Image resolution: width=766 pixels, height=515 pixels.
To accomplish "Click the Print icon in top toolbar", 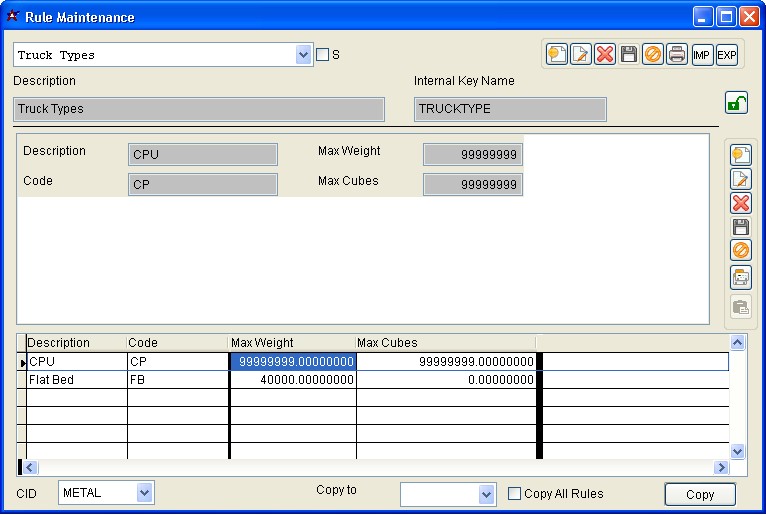I will tap(677, 55).
